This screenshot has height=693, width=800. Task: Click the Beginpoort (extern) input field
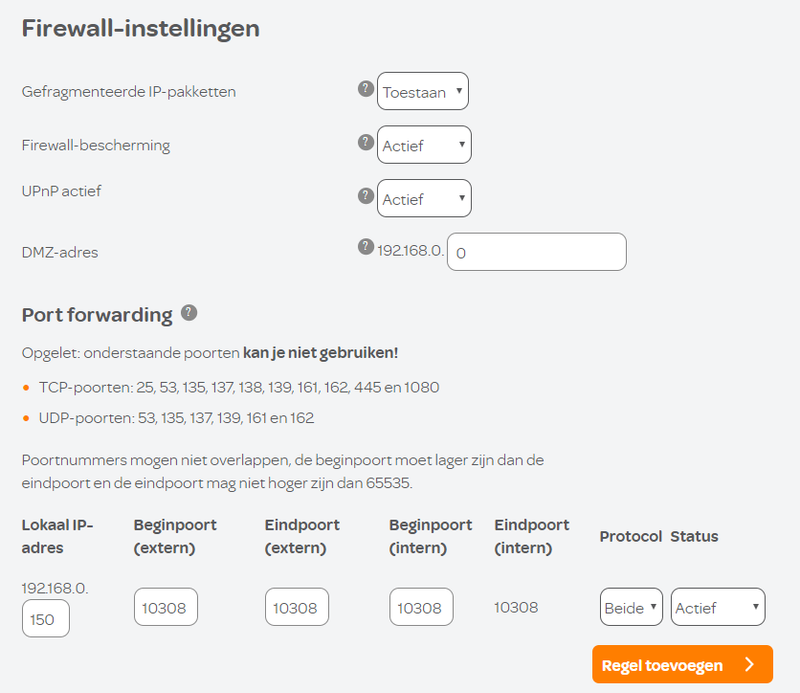tap(166, 607)
